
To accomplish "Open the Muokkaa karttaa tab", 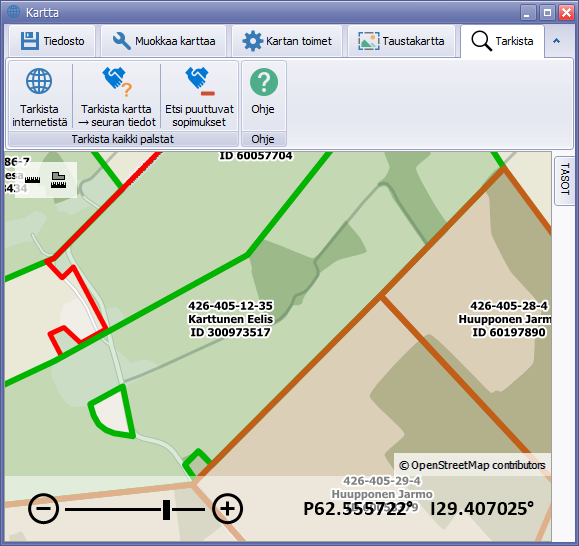I will (x=164, y=41).
